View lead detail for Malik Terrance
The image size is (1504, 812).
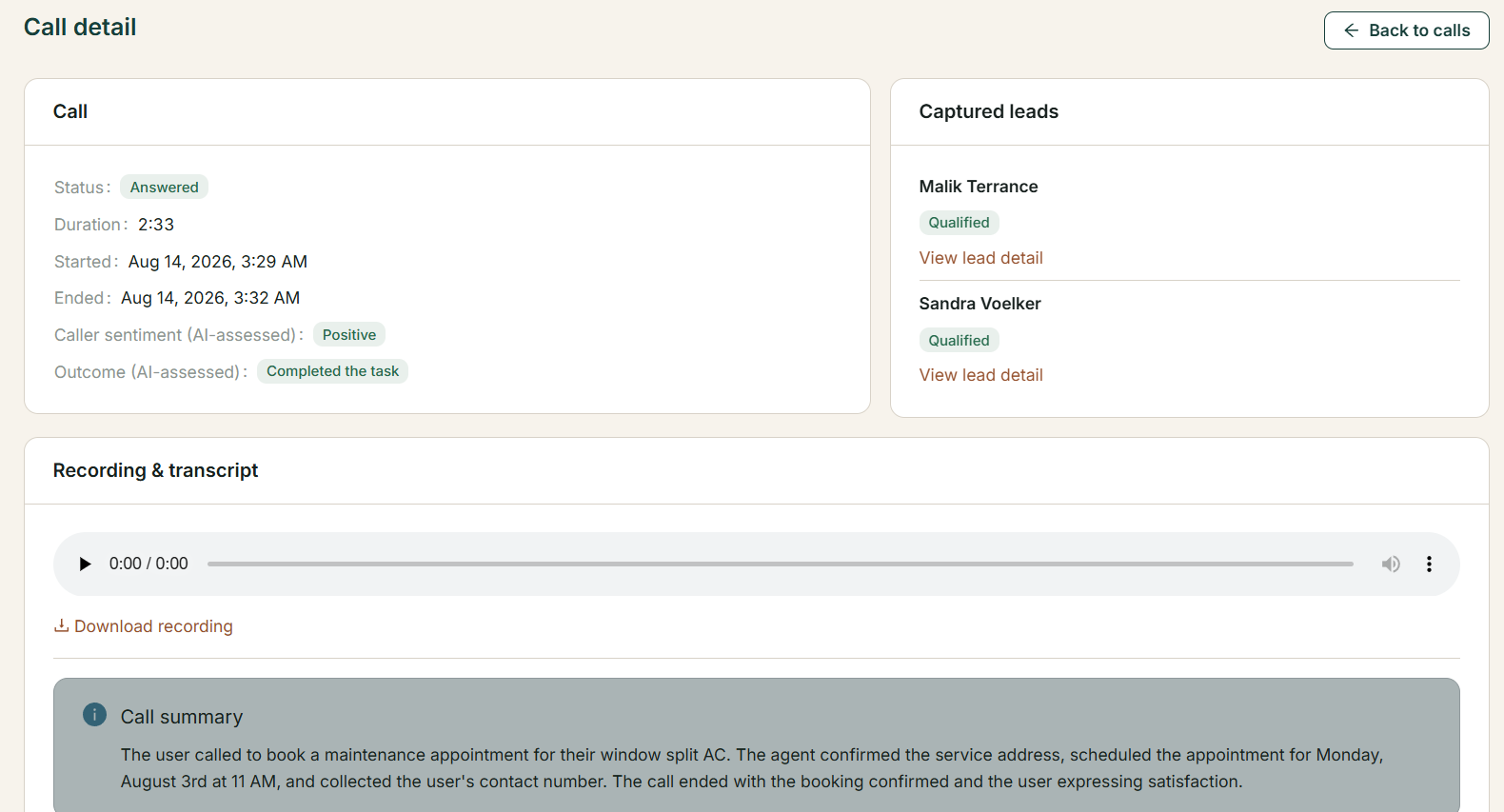click(x=980, y=258)
